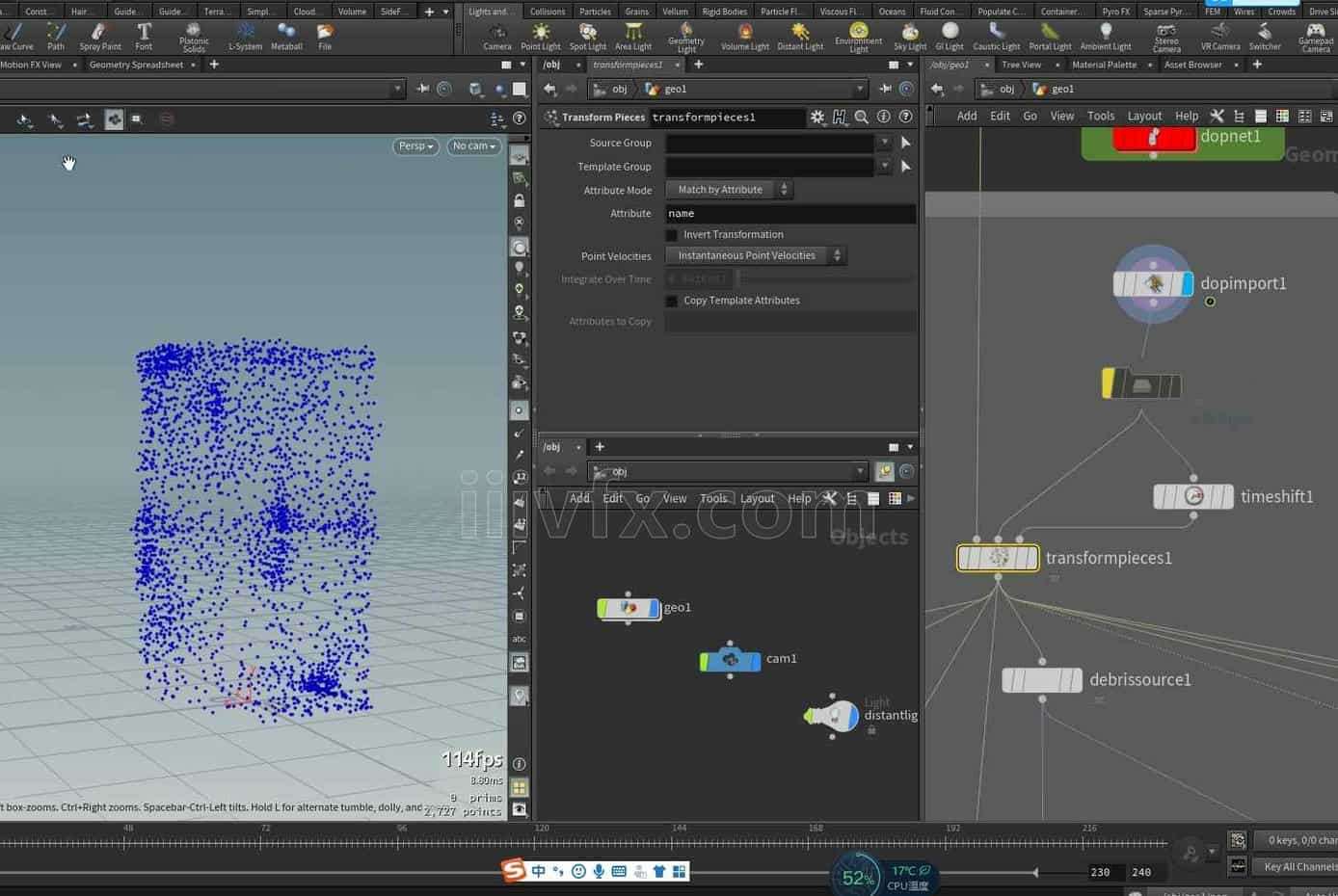Open the Point Velocities dropdown

(x=756, y=256)
